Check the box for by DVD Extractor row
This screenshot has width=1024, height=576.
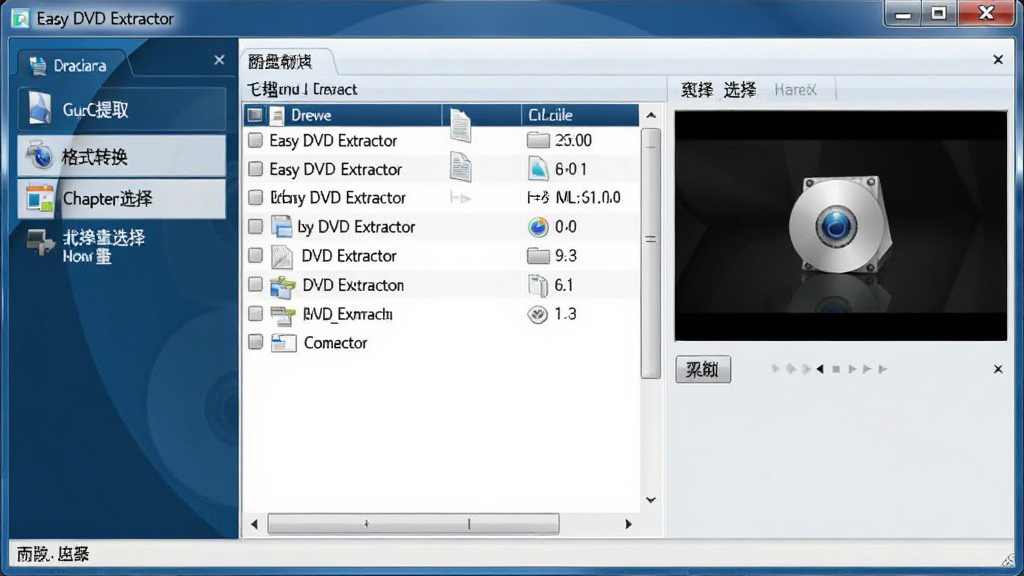[x=255, y=227]
